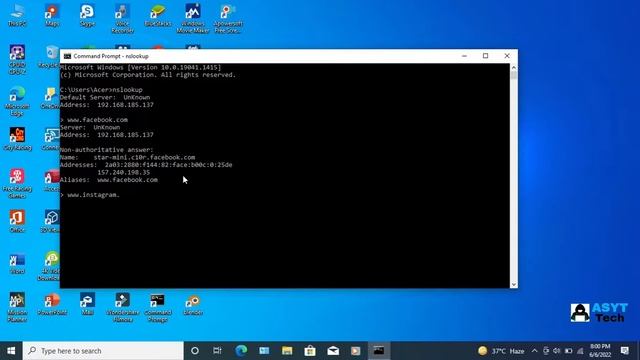Open the Maps desktop shortcut
Image resolution: width=640 pixels, height=360 pixels.
tap(52, 16)
